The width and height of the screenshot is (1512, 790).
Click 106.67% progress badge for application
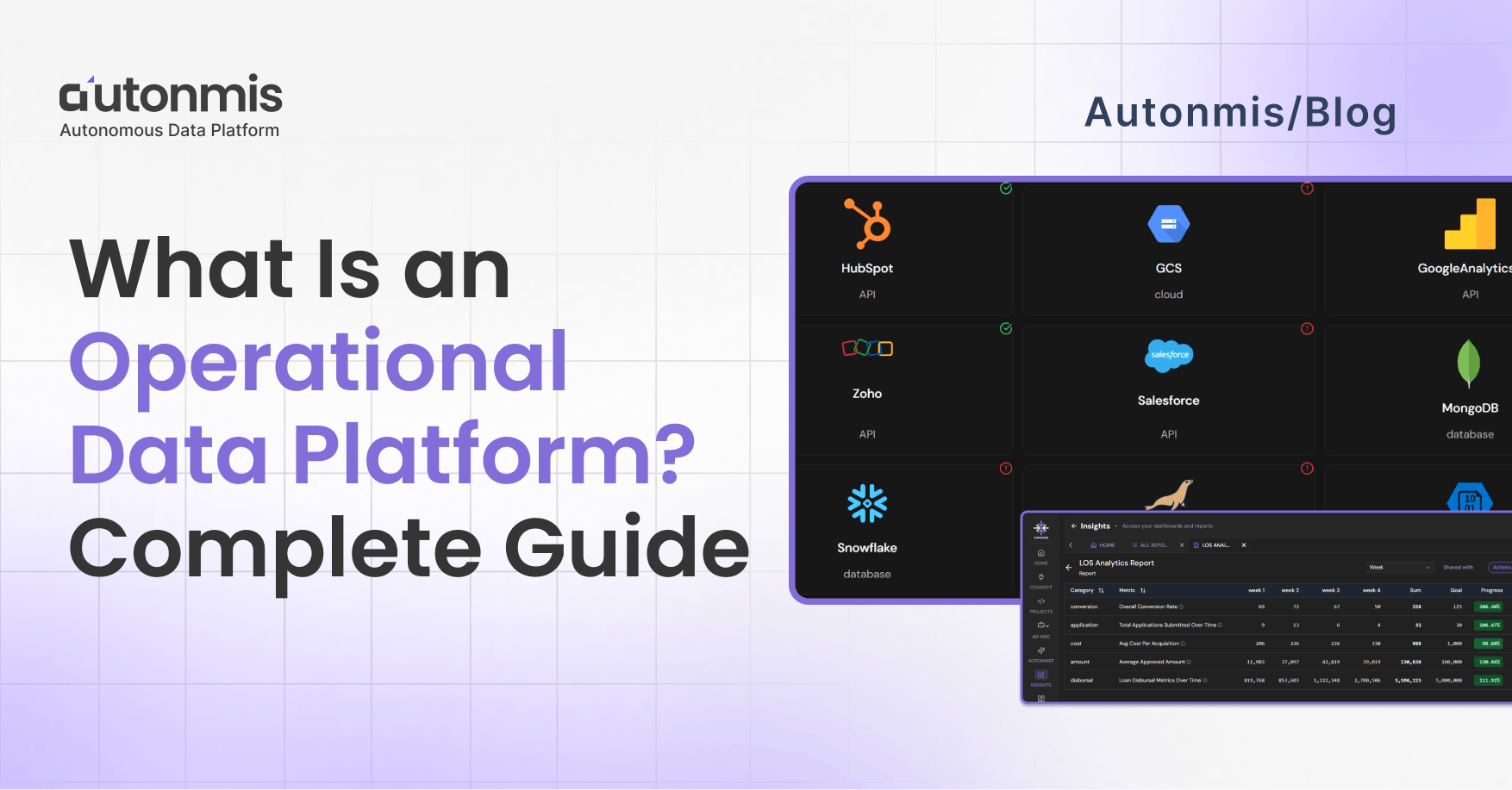[x=1490, y=625]
